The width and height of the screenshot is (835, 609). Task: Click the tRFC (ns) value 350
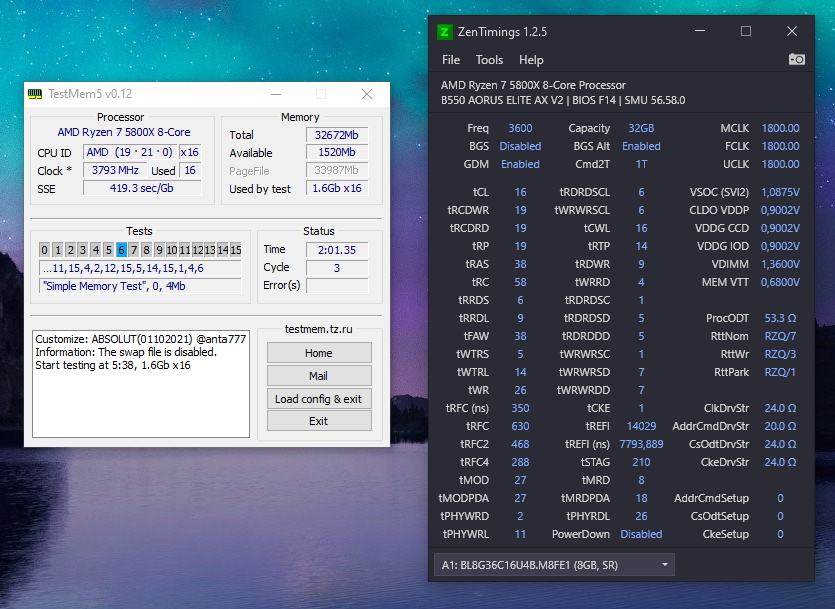520,408
